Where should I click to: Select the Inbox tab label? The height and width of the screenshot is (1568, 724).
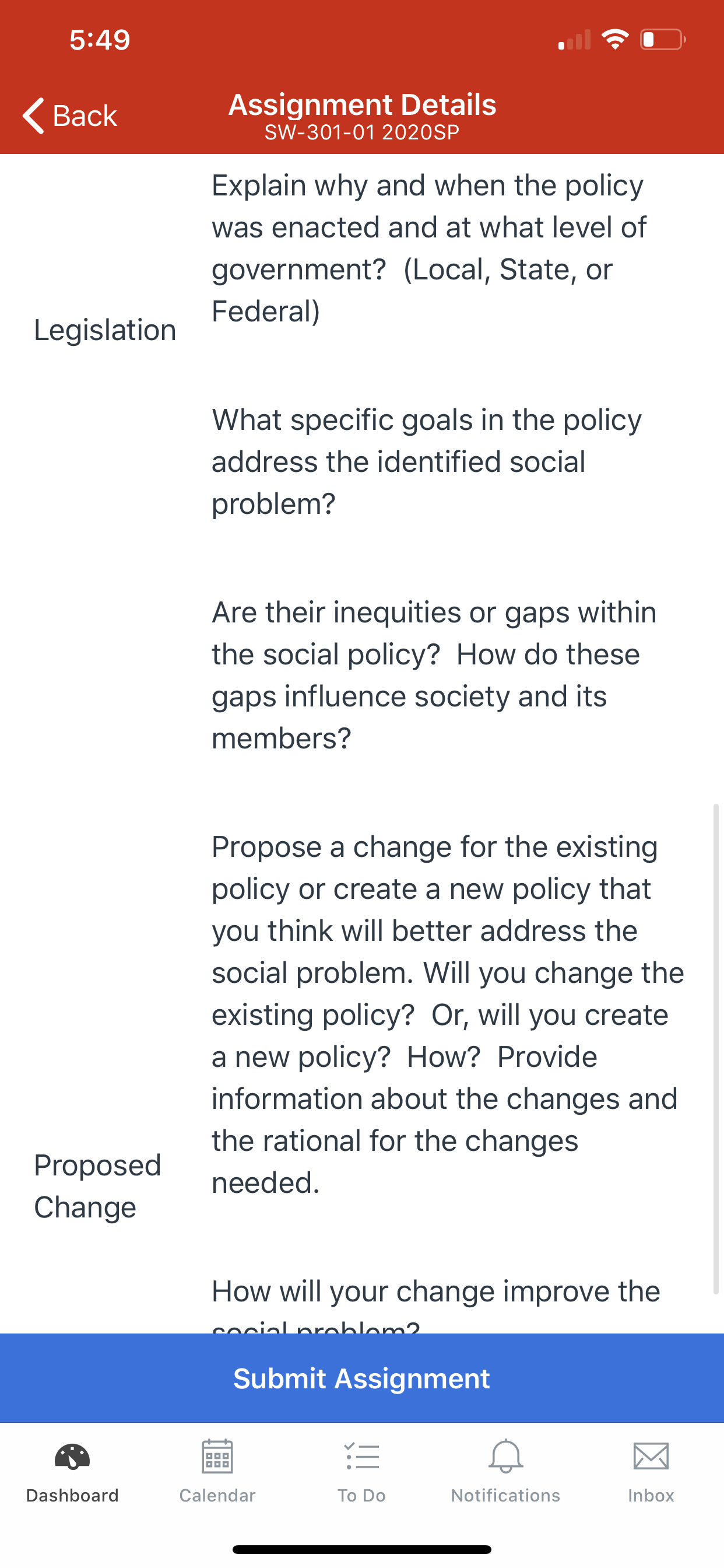click(651, 1496)
